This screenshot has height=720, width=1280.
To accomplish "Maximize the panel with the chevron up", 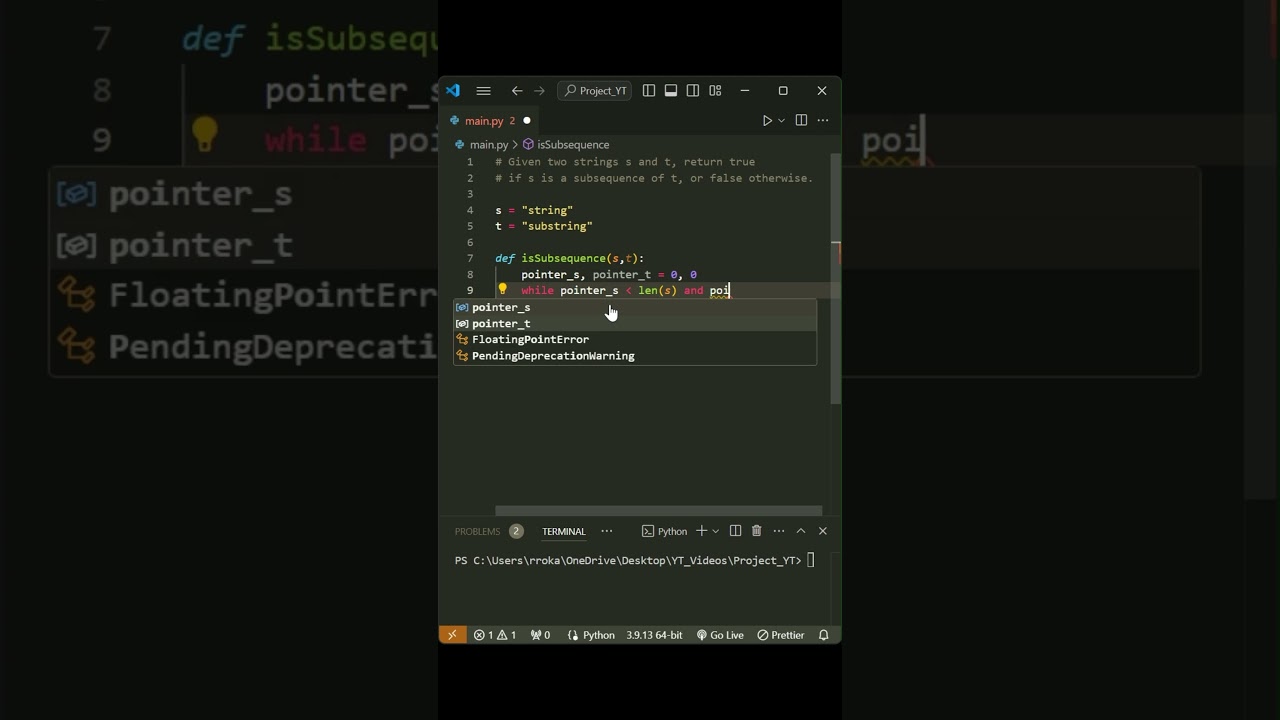I will click(801, 531).
